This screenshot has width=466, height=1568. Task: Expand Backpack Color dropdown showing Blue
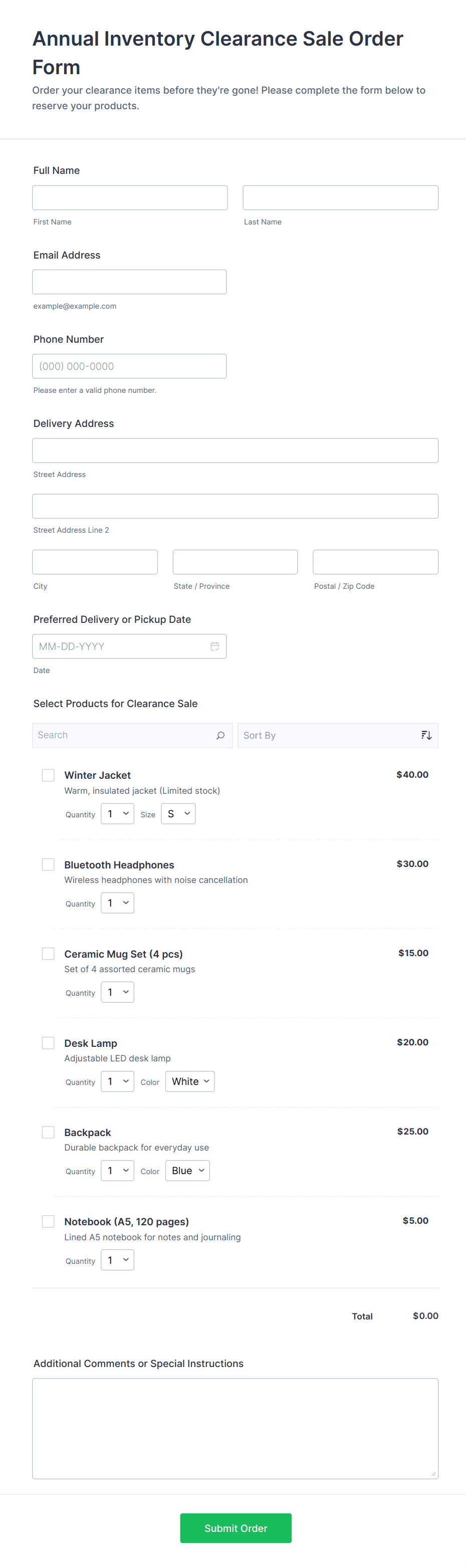(187, 1171)
